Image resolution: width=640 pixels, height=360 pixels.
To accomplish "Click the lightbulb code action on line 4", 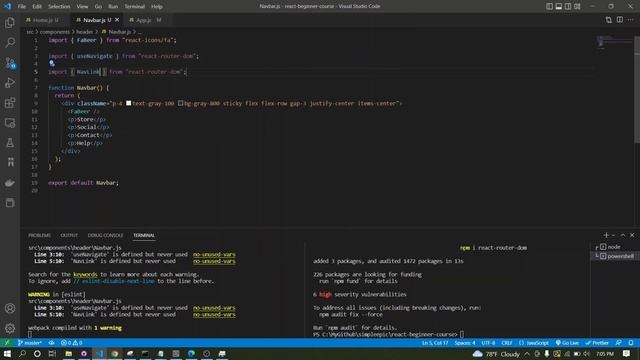I will [52, 63].
